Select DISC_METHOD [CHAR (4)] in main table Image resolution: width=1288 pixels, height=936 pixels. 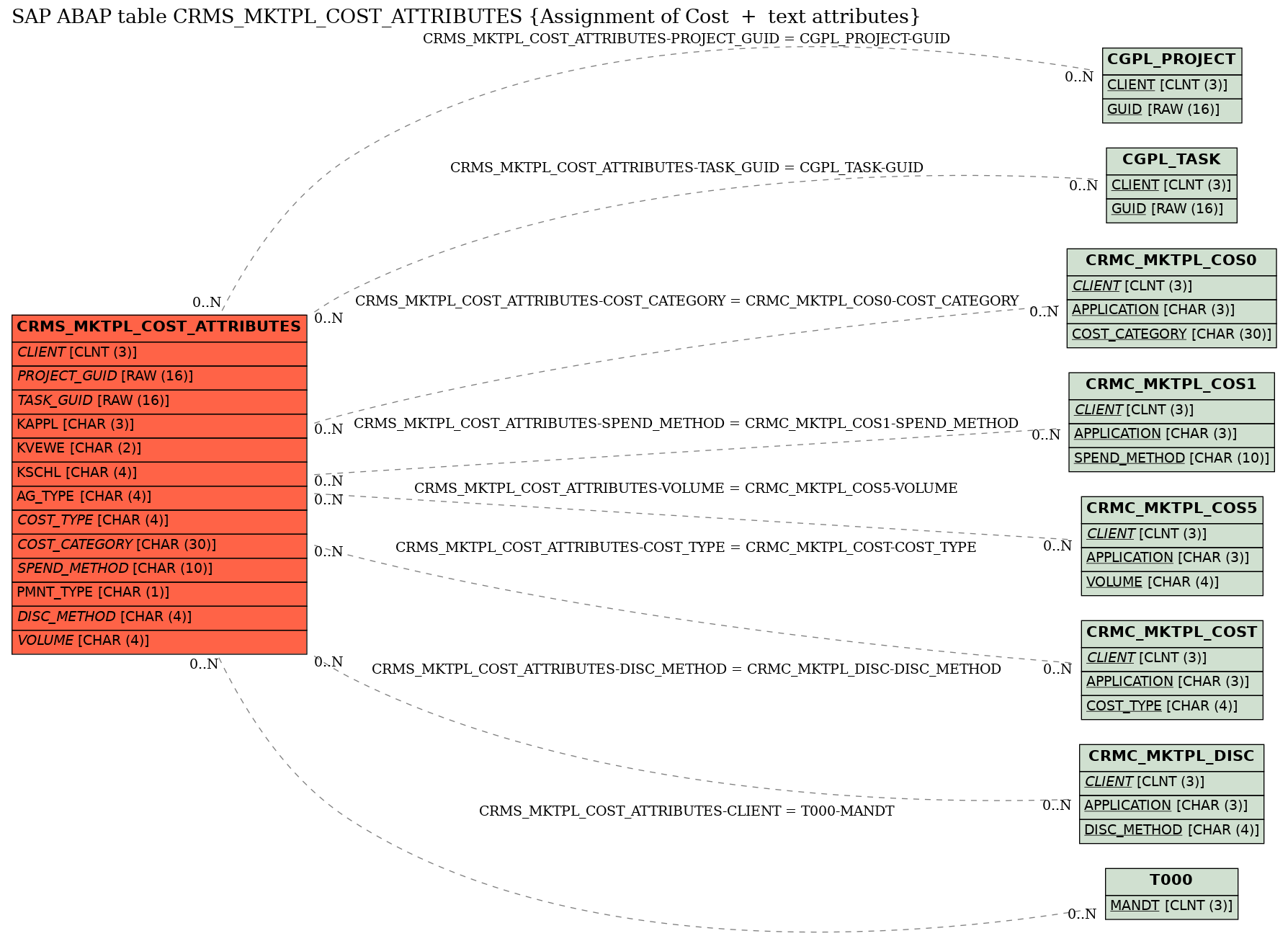pos(159,618)
